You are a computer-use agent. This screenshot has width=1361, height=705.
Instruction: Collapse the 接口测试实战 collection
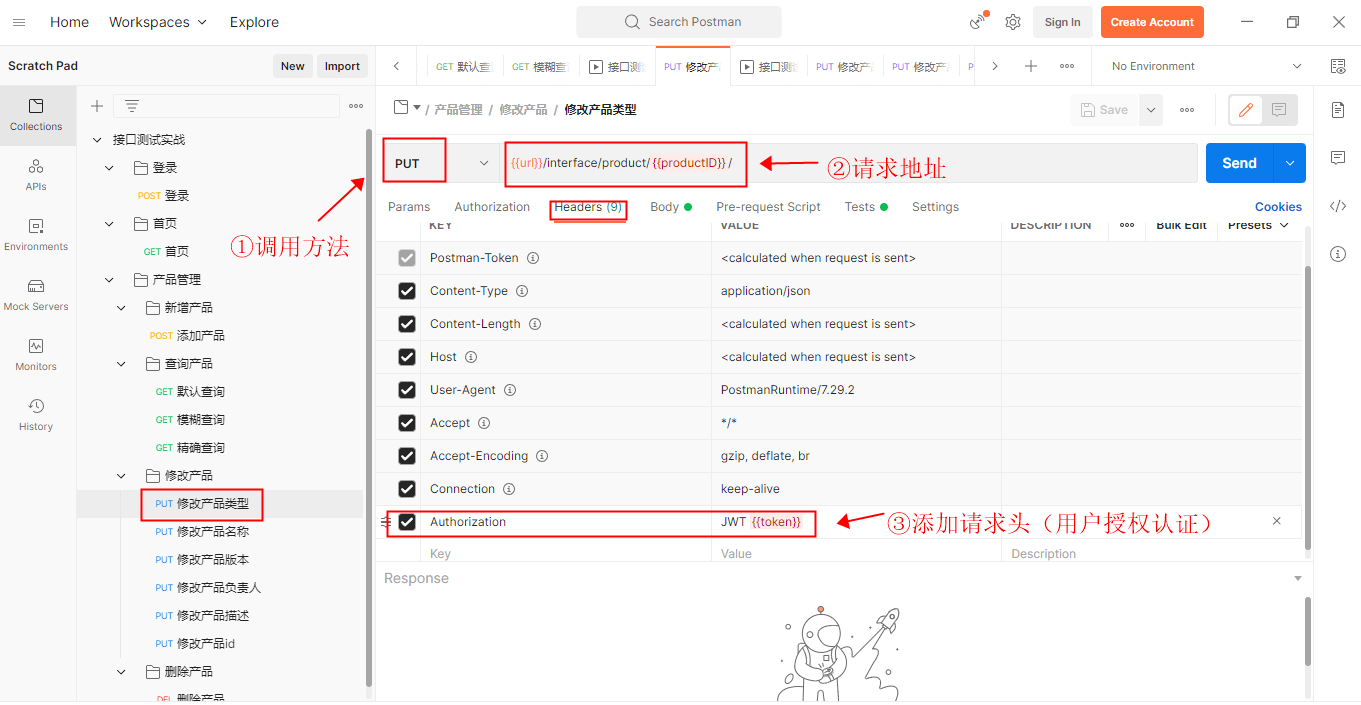point(97,140)
